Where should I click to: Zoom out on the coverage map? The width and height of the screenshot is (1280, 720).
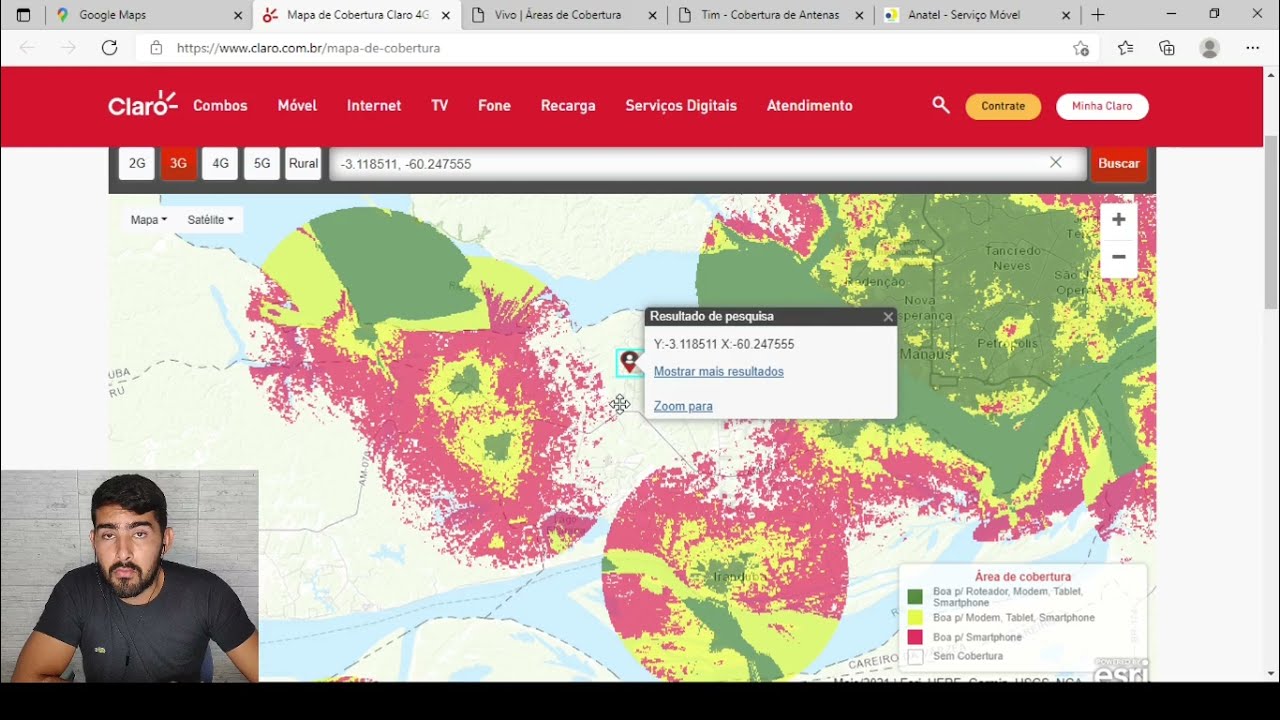point(1118,258)
